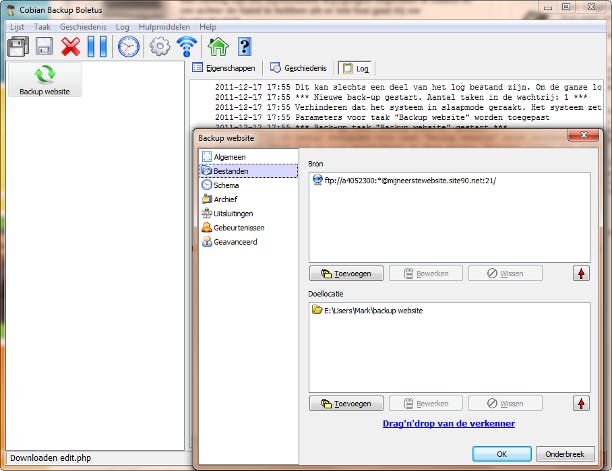The height and width of the screenshot is (471, 612).
Task: Click the wireless remote connection icon
Action: [187, 46]
